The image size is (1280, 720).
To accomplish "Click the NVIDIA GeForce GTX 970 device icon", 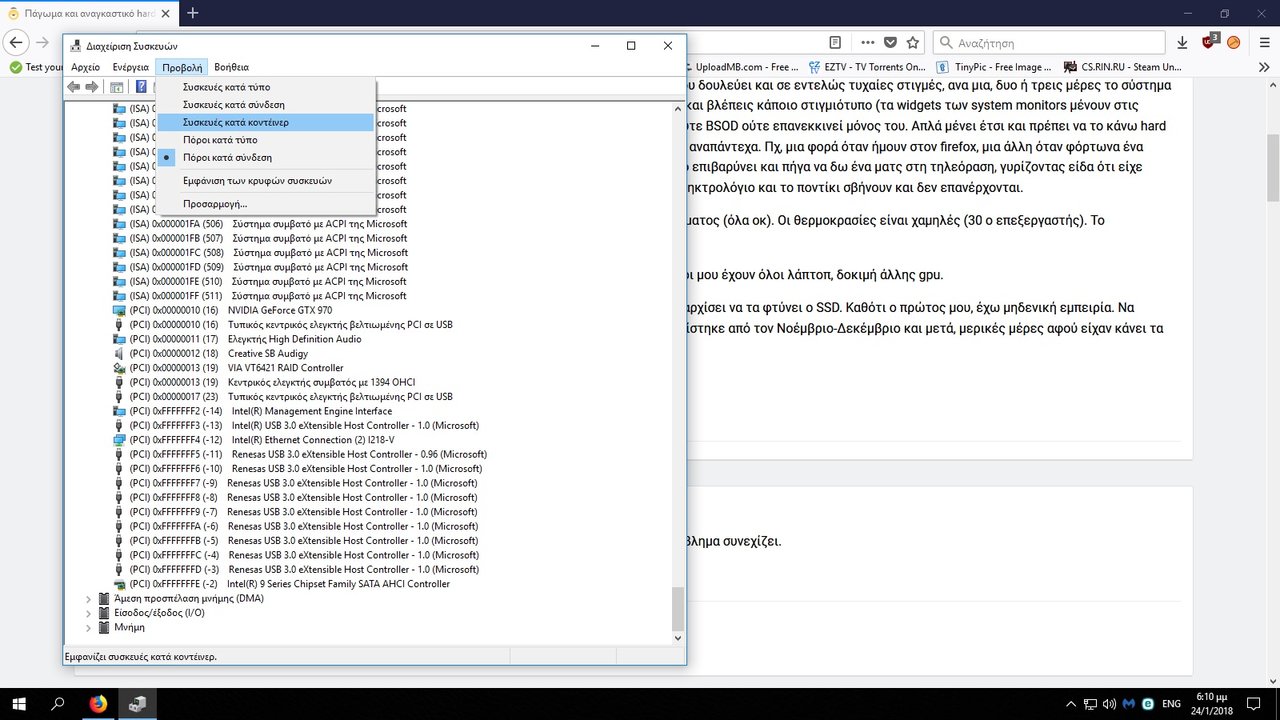I will 121,311.
